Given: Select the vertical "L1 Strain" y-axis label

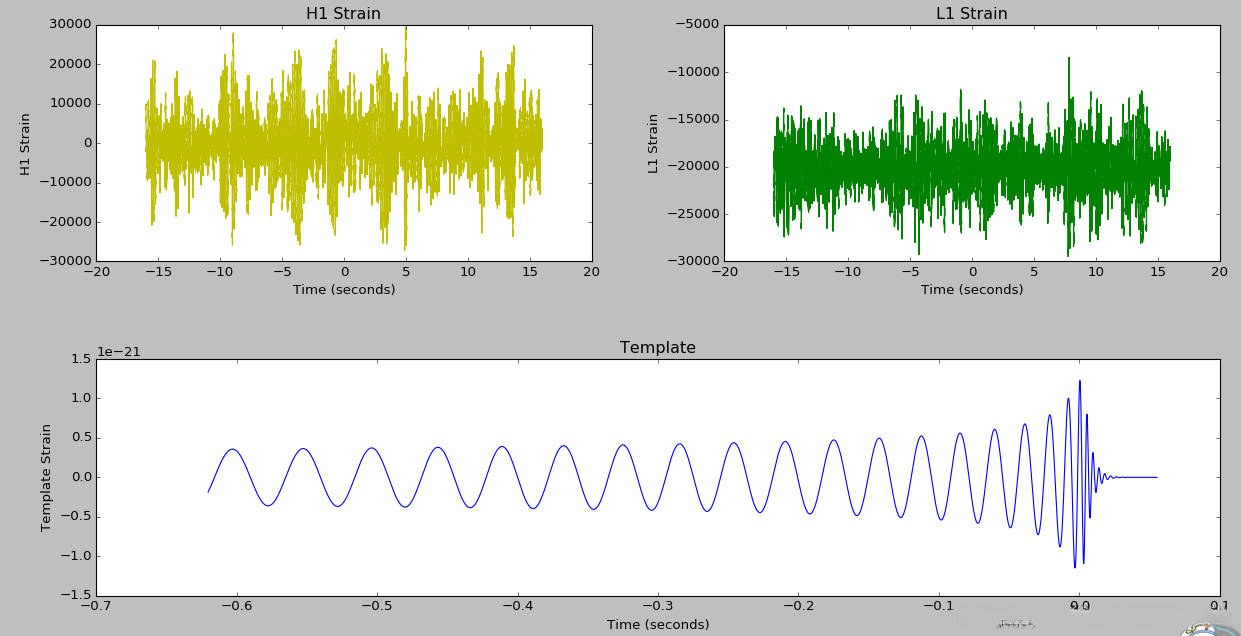Looking at the screenshot, I should 654,144.
